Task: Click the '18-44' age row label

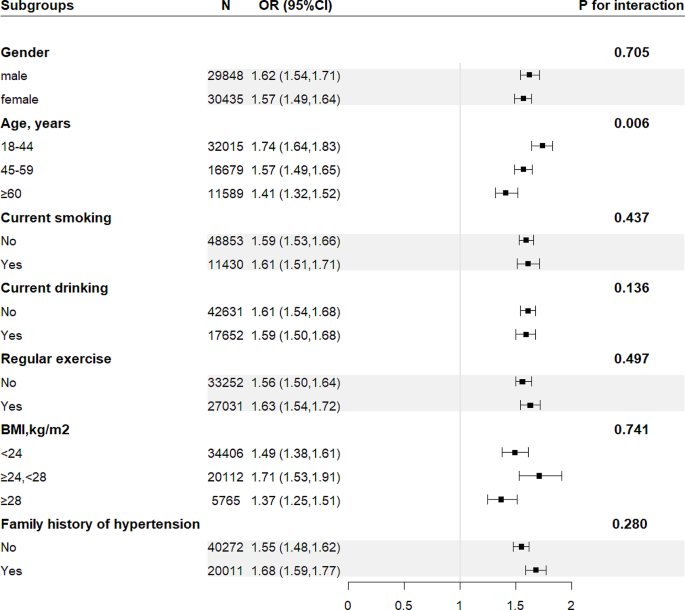Action: (17, 147)
